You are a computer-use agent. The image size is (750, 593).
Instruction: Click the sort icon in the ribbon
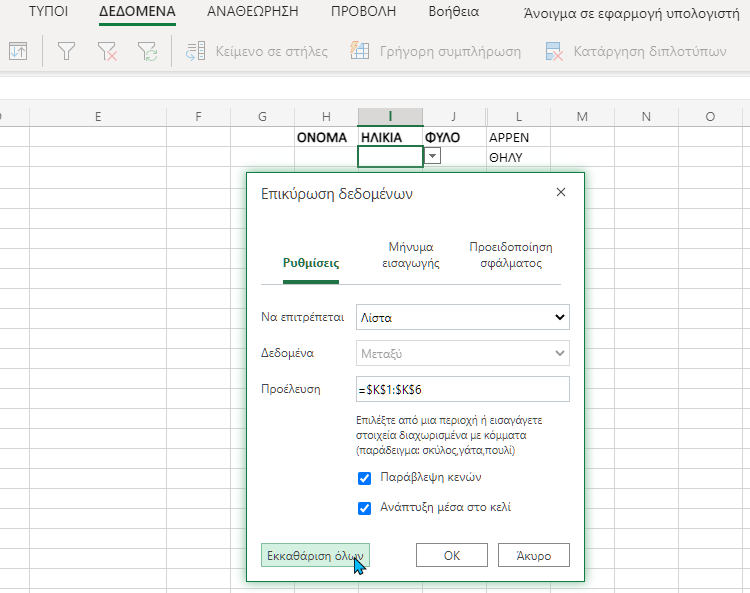[x=18, y=51]
